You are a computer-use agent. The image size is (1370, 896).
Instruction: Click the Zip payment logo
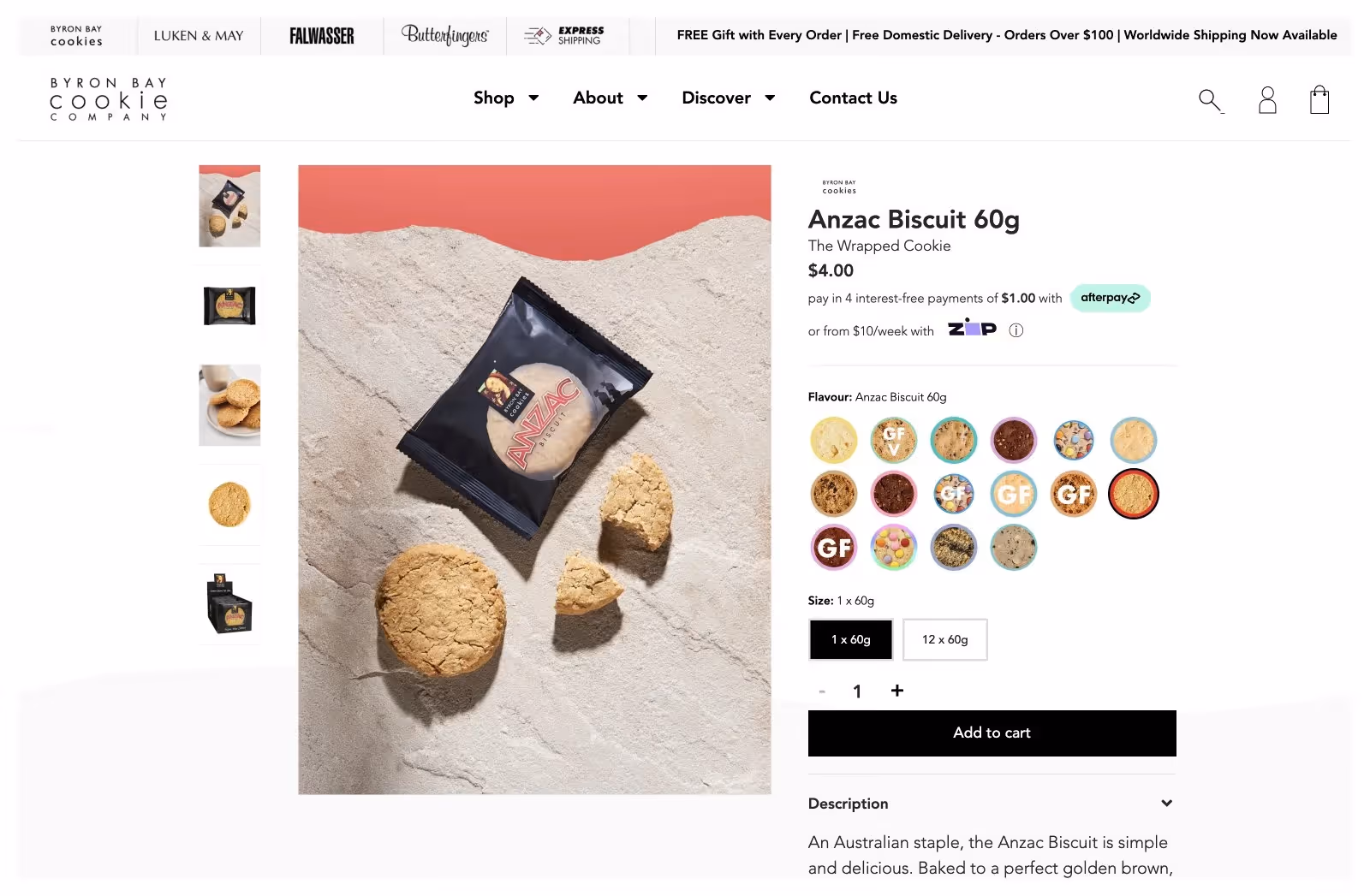coord(973,329)
